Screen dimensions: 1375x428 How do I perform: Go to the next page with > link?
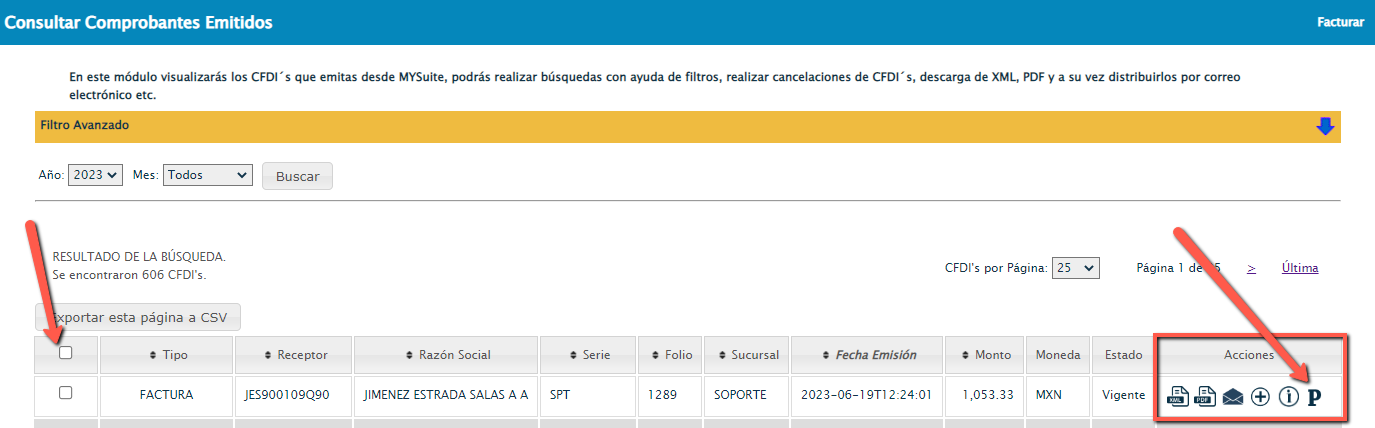coord(1251,268)
